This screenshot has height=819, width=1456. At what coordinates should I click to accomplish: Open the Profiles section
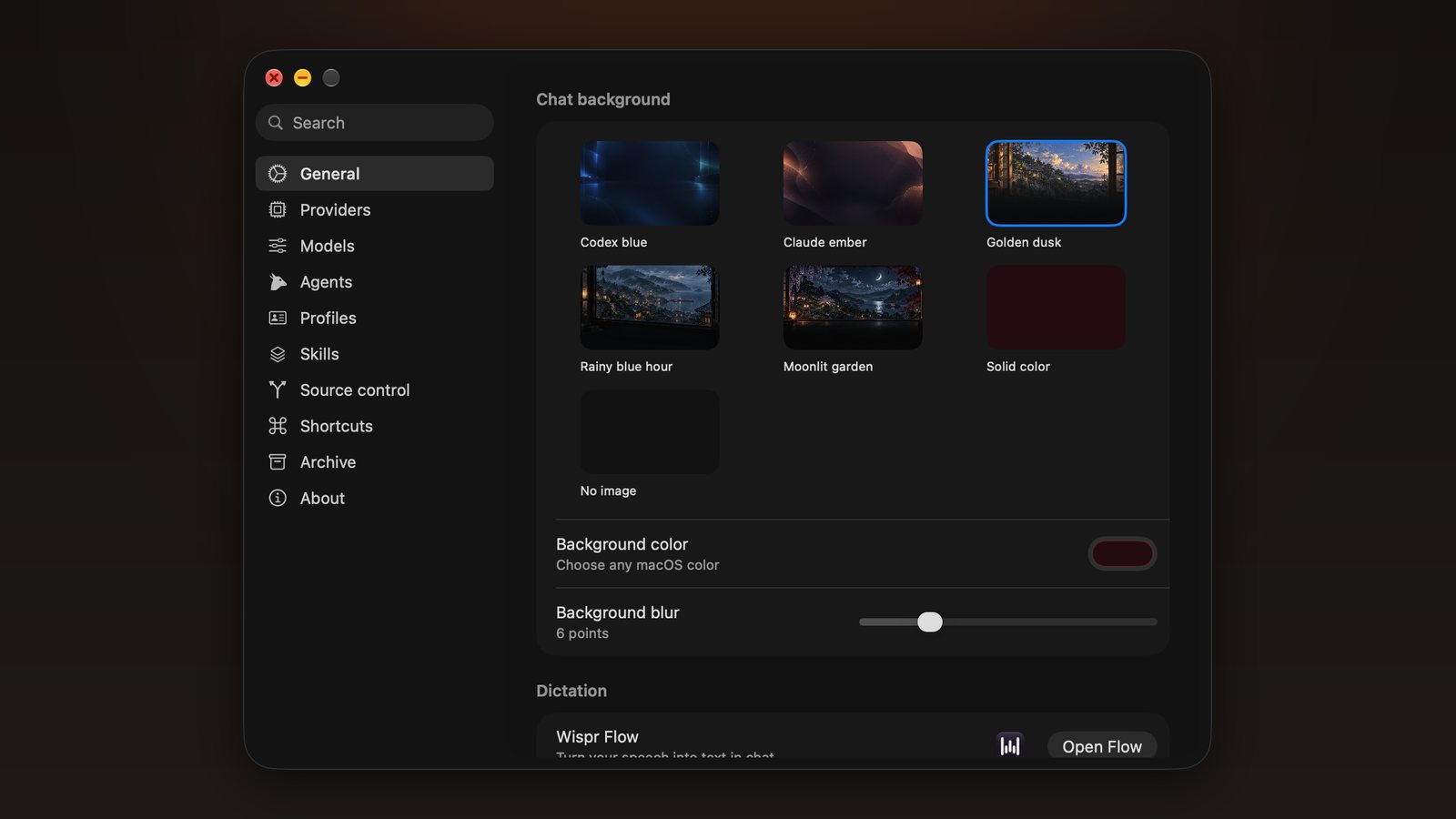coord(375,318)
